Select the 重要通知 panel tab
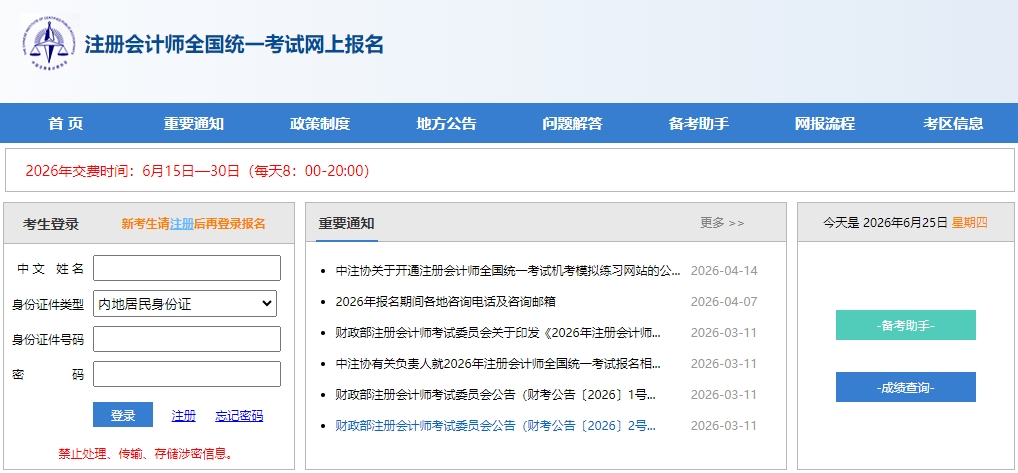The image size is (1018, 473). [347, 224]
